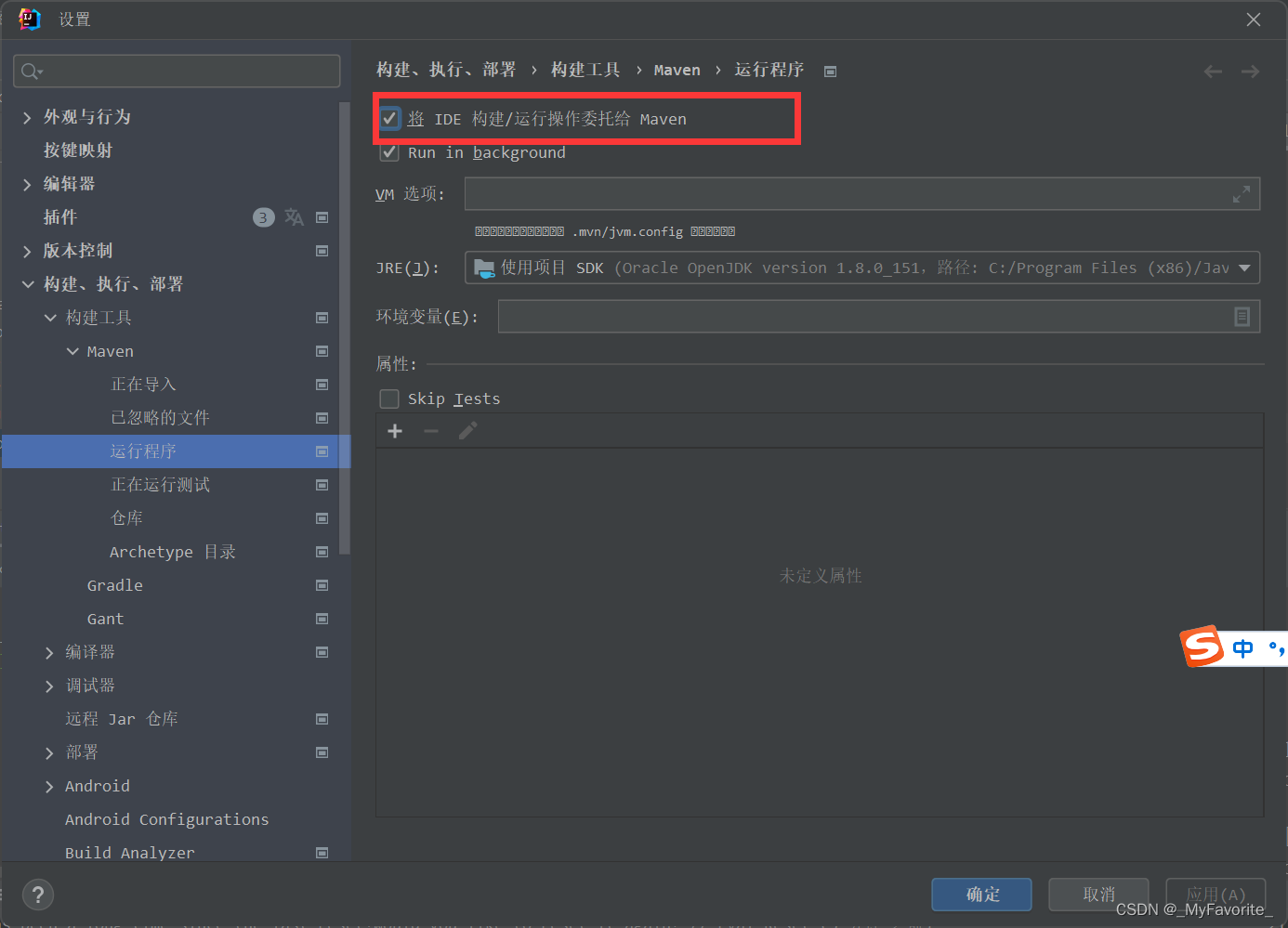Collapse the 构建、执行、部署 section
This screenshot has width=1288, height=928.
(x=28, y=284)
